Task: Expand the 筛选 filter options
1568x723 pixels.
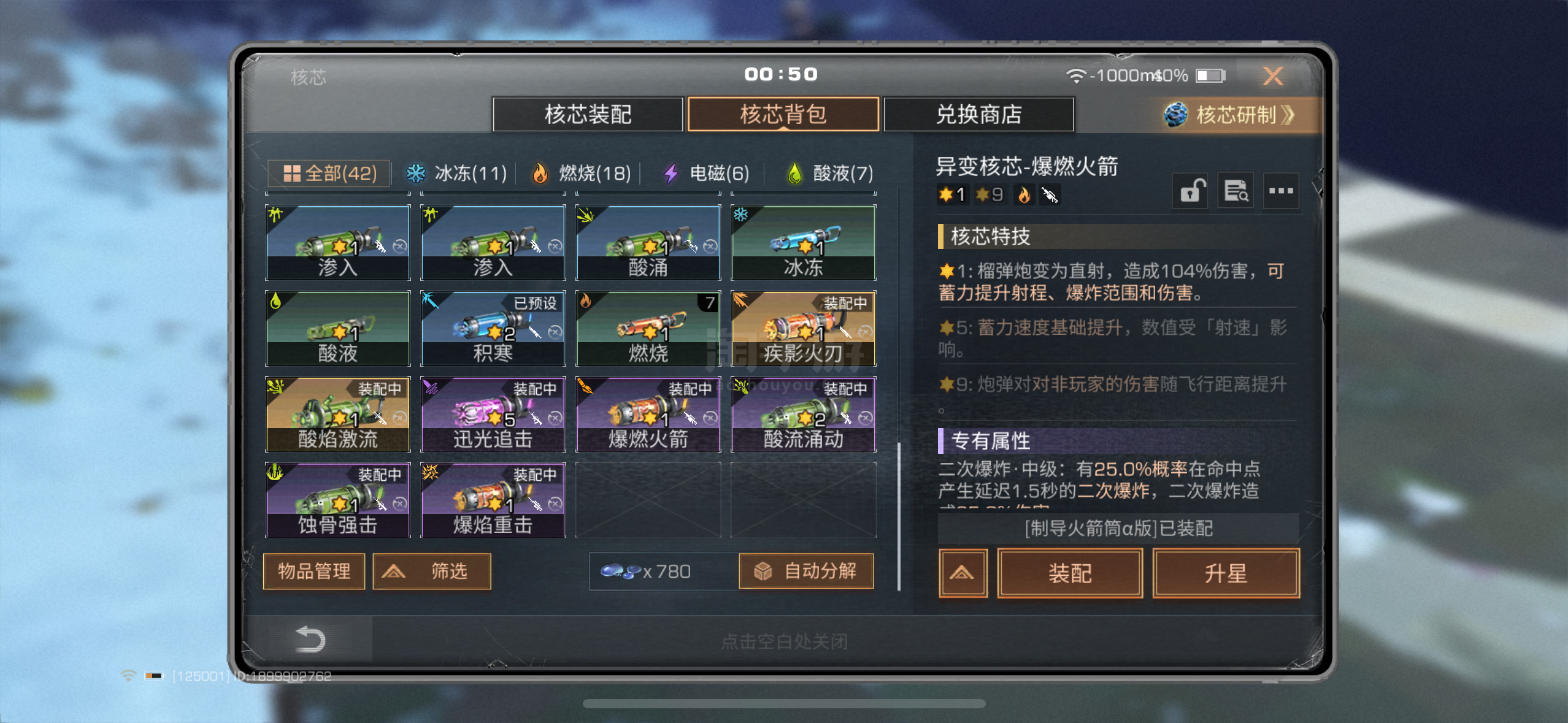Action: 432,572
